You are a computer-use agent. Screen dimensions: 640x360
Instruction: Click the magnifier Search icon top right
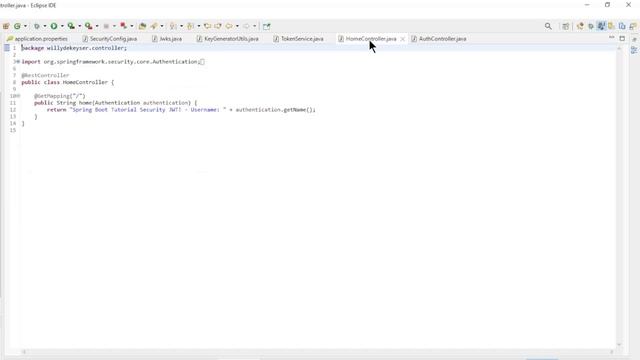pos(548,26)
